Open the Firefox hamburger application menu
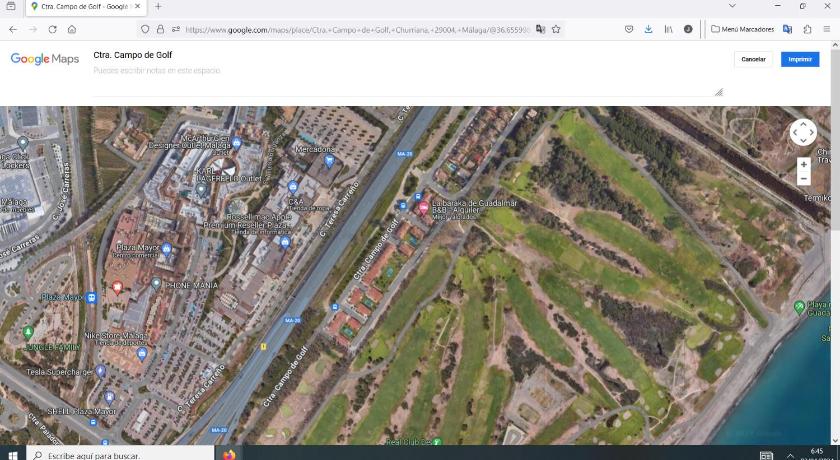The height and width of the screenshot is (460, 840). (826, 29)
